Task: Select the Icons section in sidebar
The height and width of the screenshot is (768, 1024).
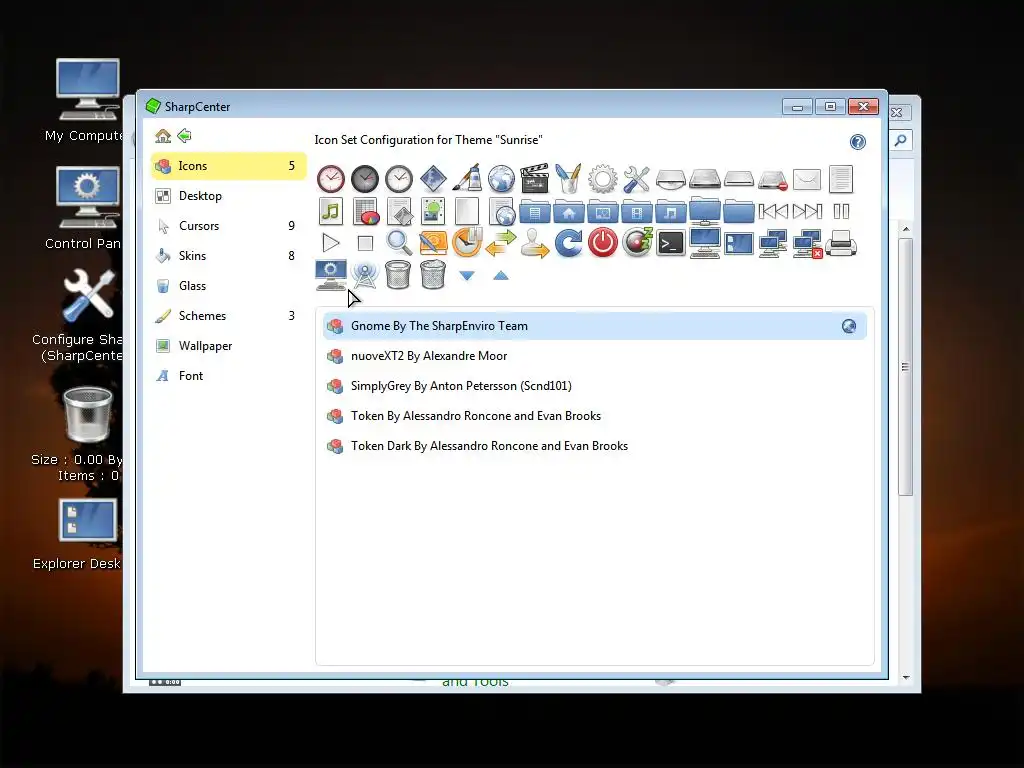Action: [229, 166]
